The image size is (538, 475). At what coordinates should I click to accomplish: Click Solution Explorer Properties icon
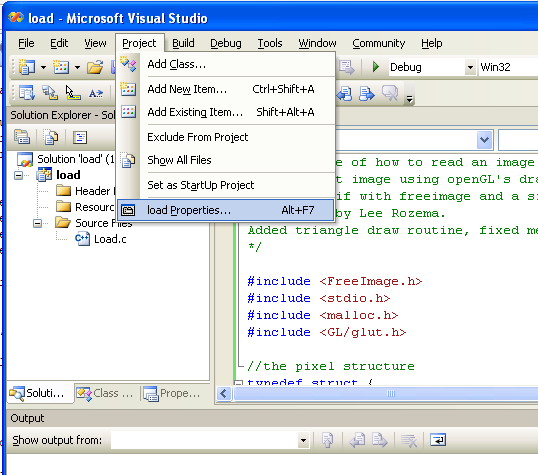click(22, 137)
